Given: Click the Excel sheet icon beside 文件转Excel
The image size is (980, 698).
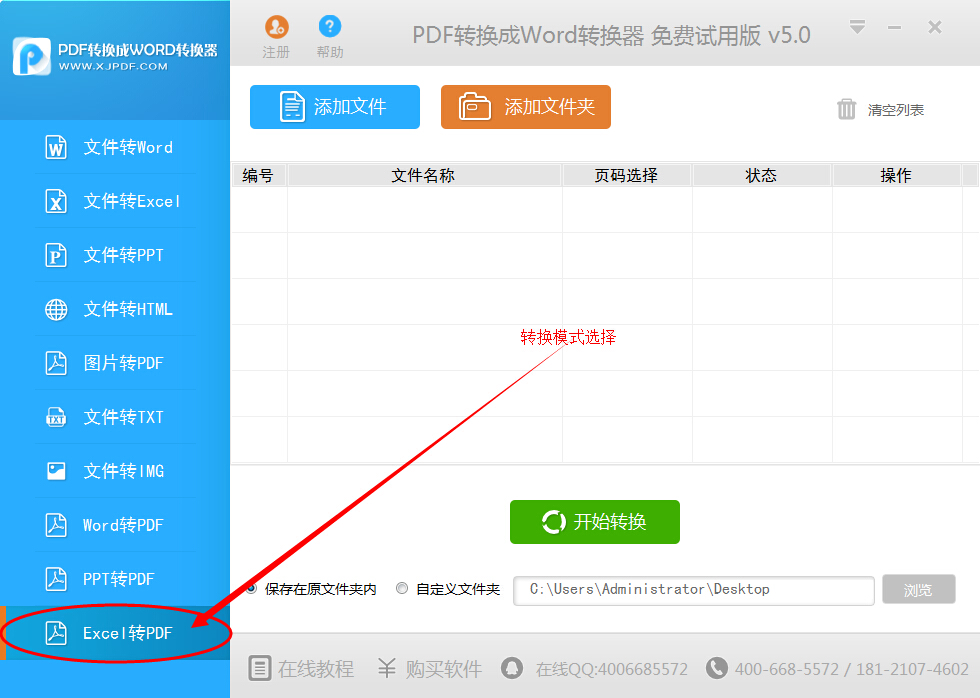Looking at the screenshot, I should (56, 202).
